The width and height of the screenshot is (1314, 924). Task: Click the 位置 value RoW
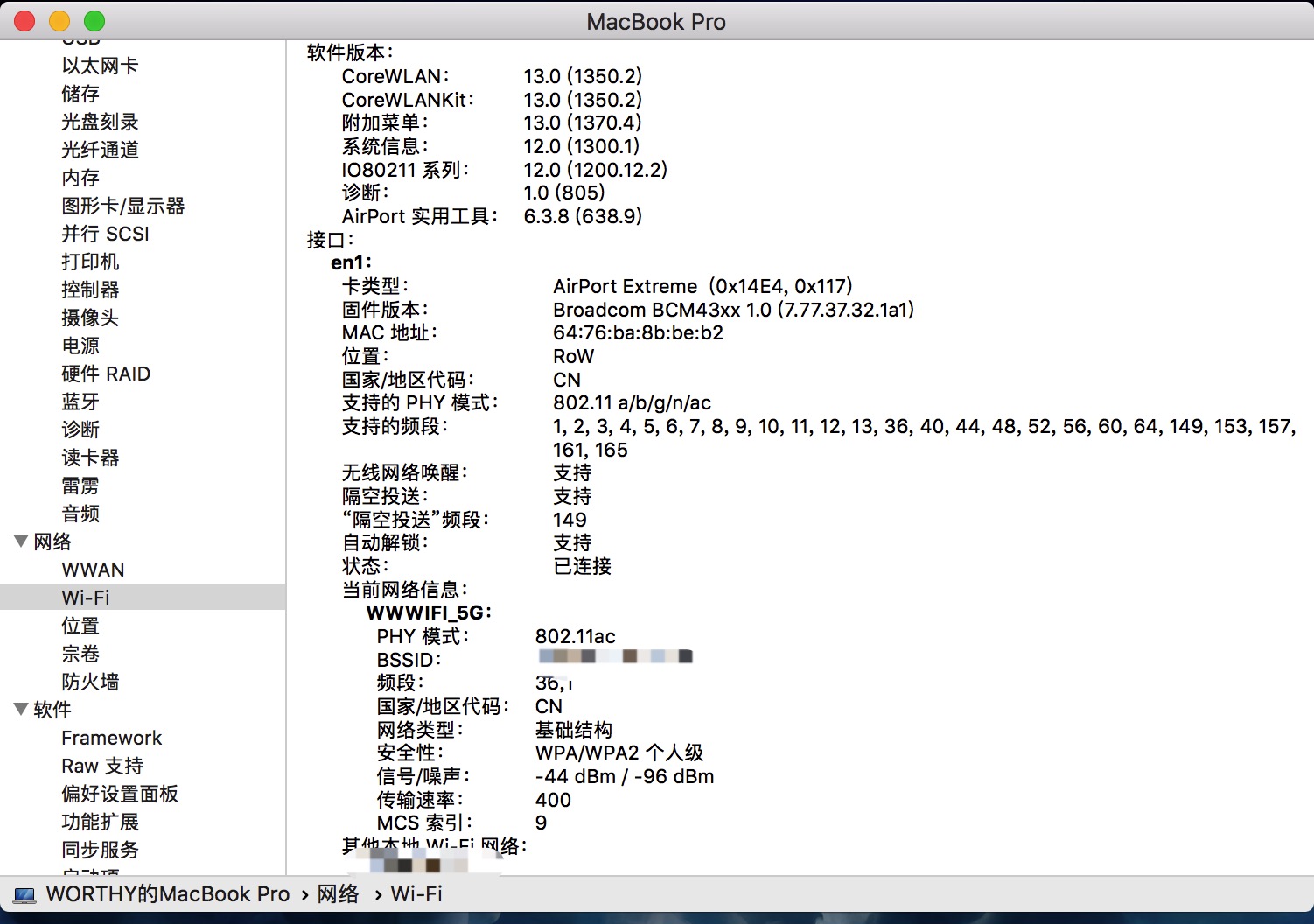[x=573, y=356]
